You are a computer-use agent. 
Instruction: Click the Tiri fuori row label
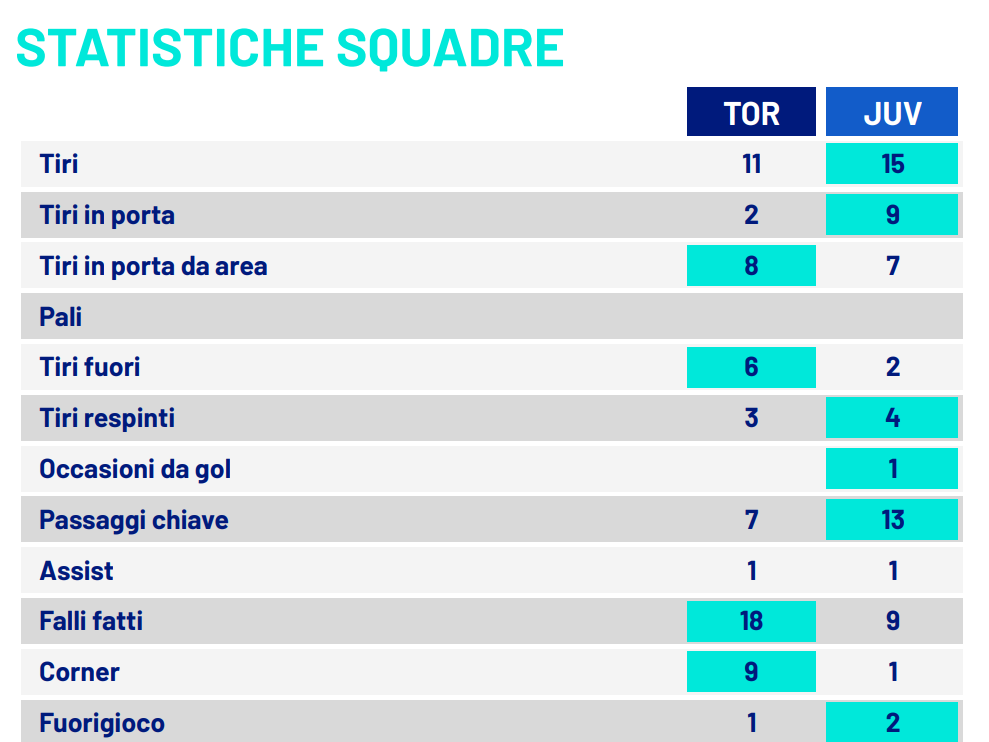(x=90, y=367)
